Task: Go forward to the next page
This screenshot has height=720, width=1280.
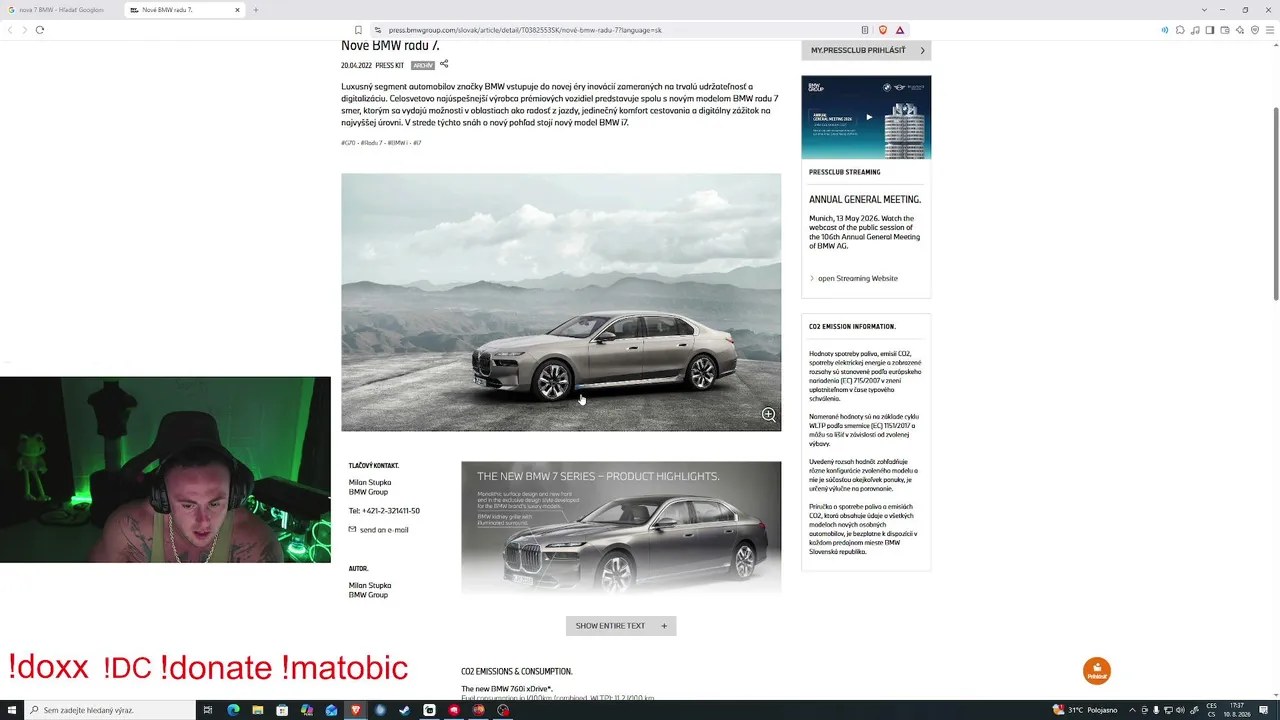Action: tap(24, 30)
